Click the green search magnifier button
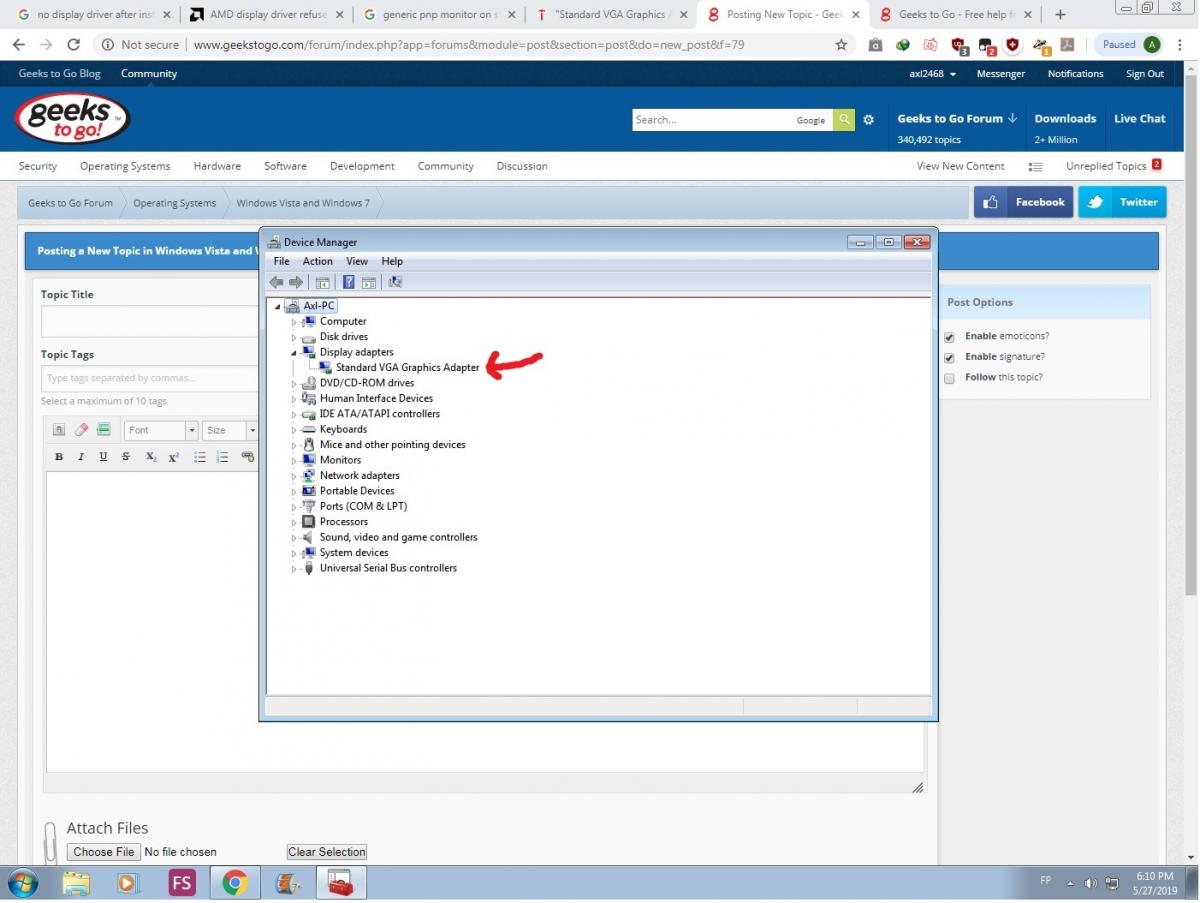This screenshot has width=1200, height=903. click(x=845, y=120)
